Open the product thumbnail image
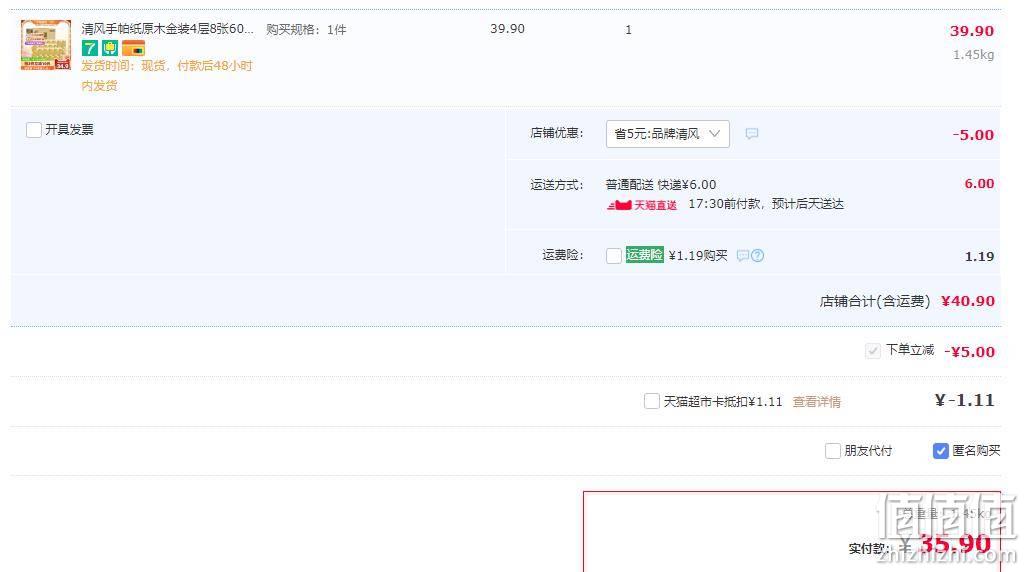 [x=46, y=45]
